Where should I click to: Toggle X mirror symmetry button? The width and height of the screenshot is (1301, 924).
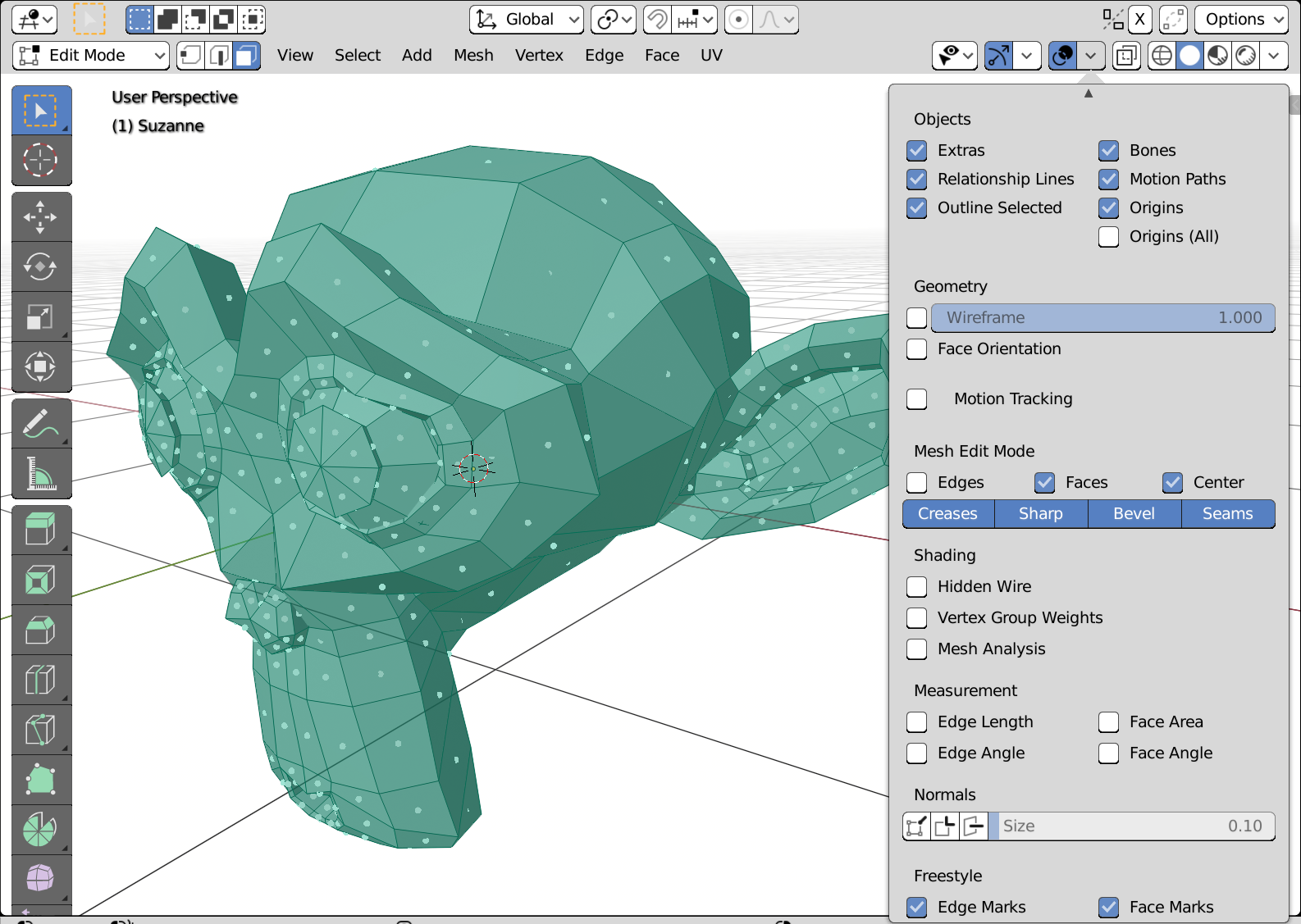[1139, 19]
